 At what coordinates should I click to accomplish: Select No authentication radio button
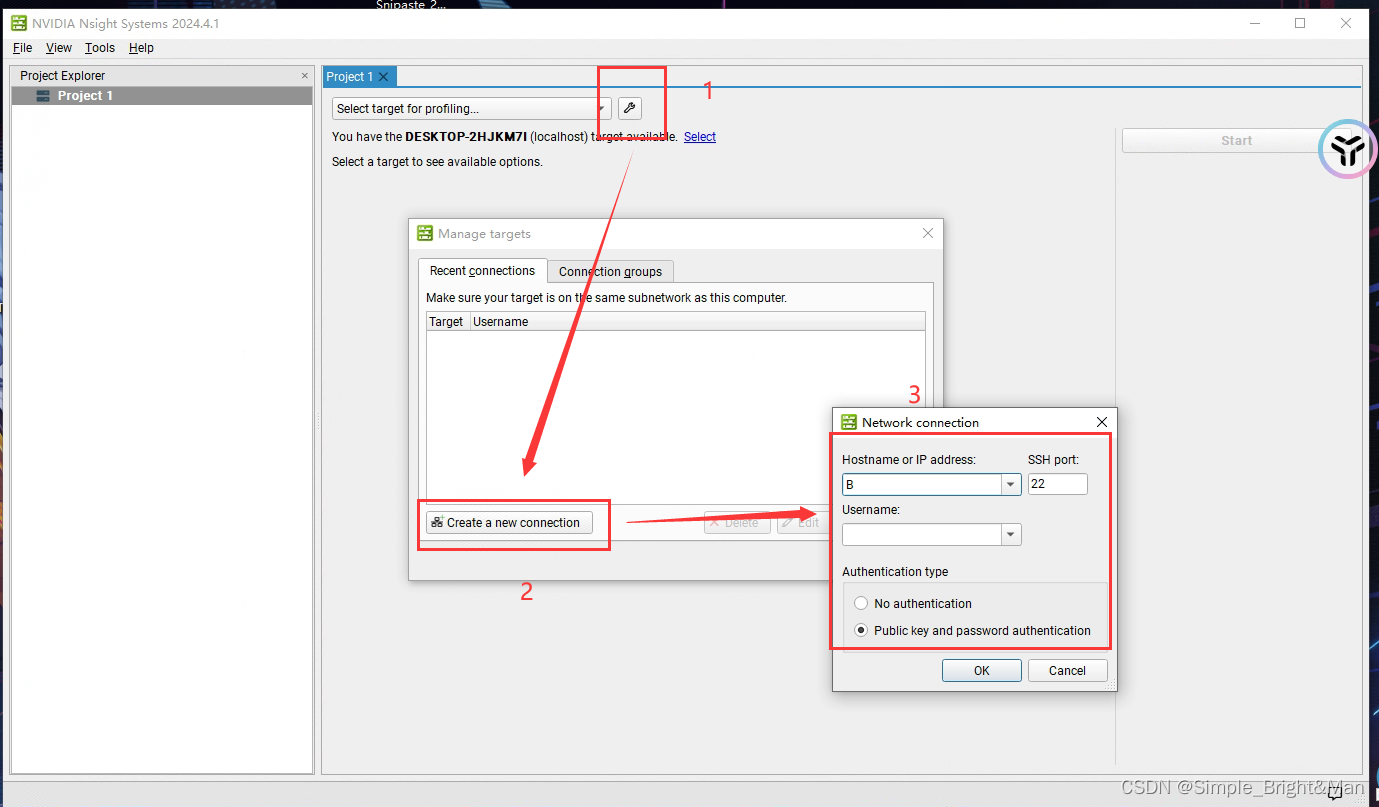[x=861, y=604]
